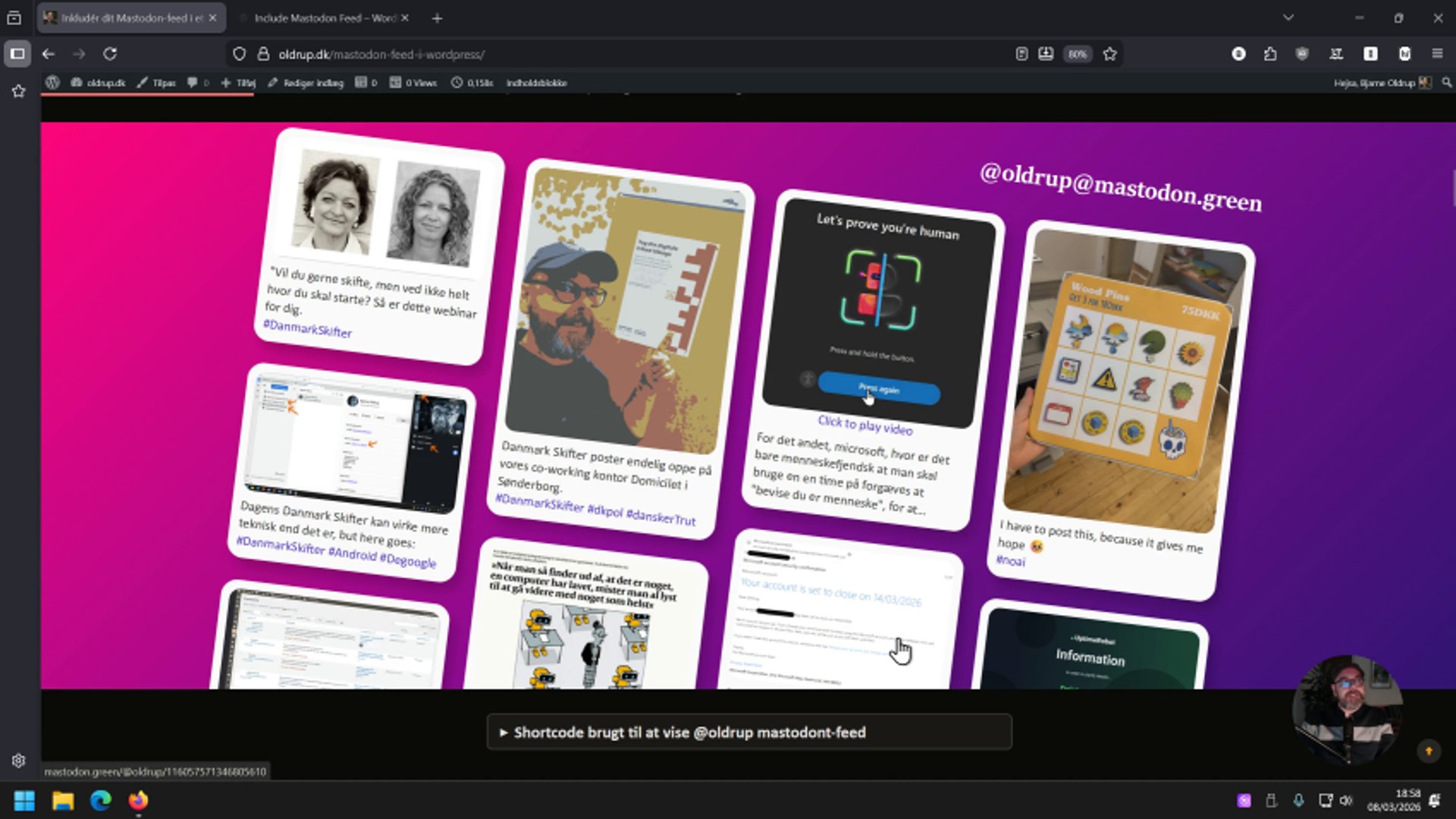This screenshot has height=819, width=1456.
Task: Click the @oldrup@mastodon.green handle link
Action: point(1121,187)
